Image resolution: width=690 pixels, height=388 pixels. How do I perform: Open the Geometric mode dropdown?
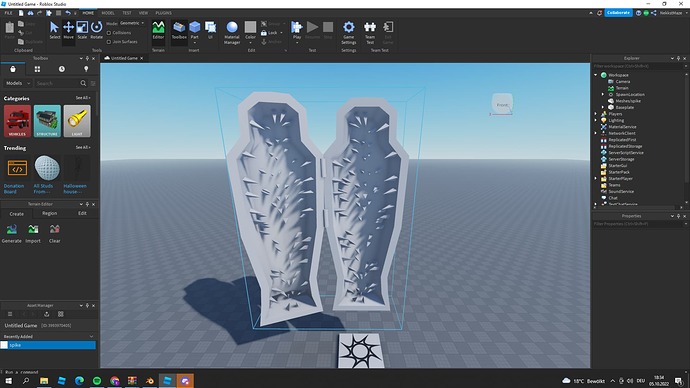pyautogui.click(x=132, y=23)
